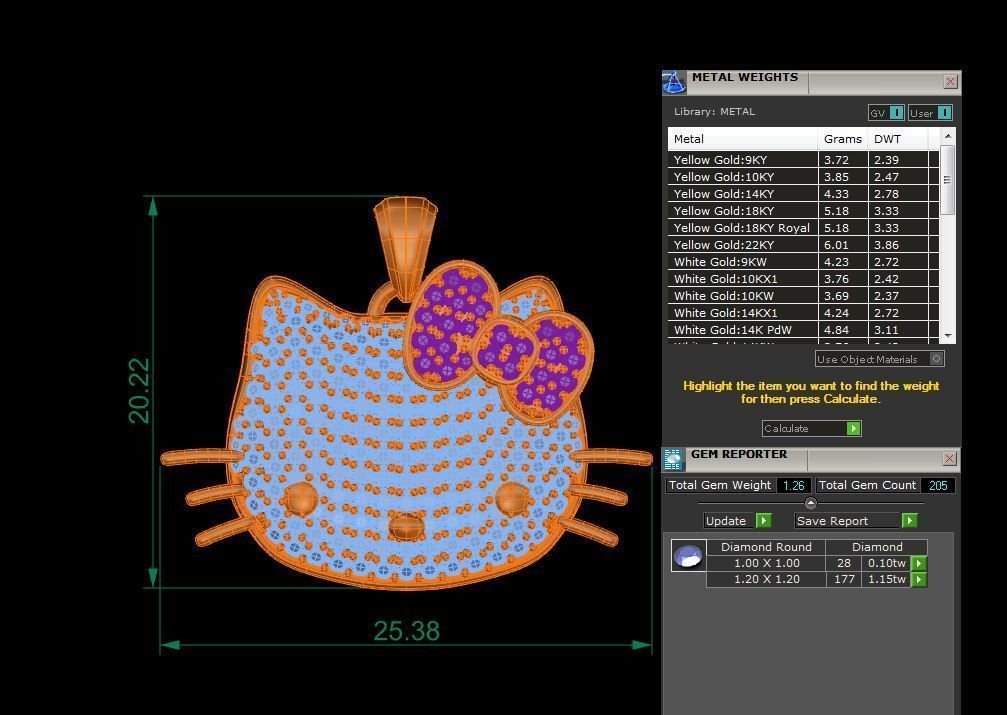Click the Save Report button

(x=856, y=521)
